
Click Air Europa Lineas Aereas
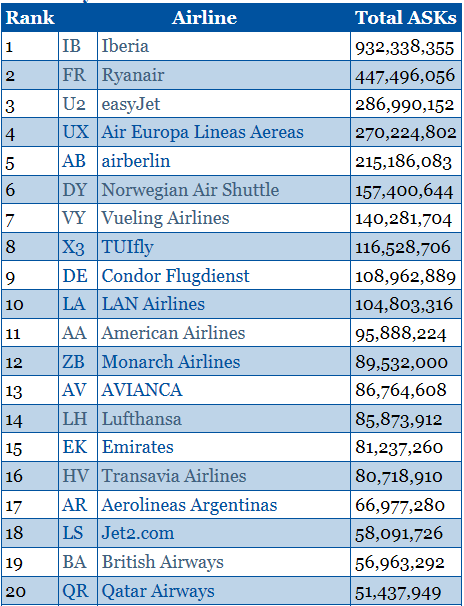(202, 132)
